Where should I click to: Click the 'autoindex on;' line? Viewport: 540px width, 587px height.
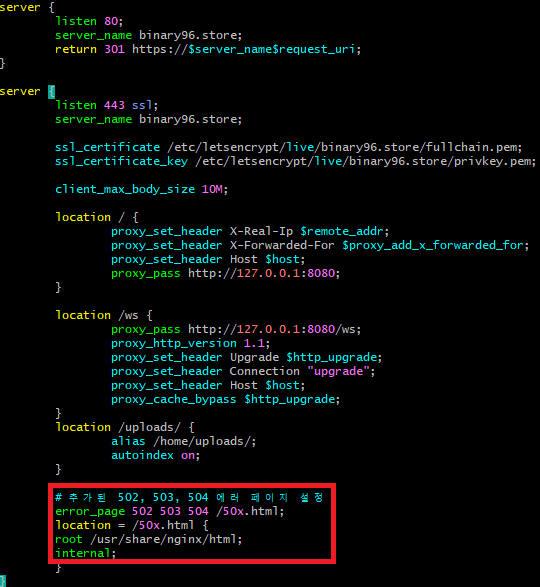[x=155, y=455]
